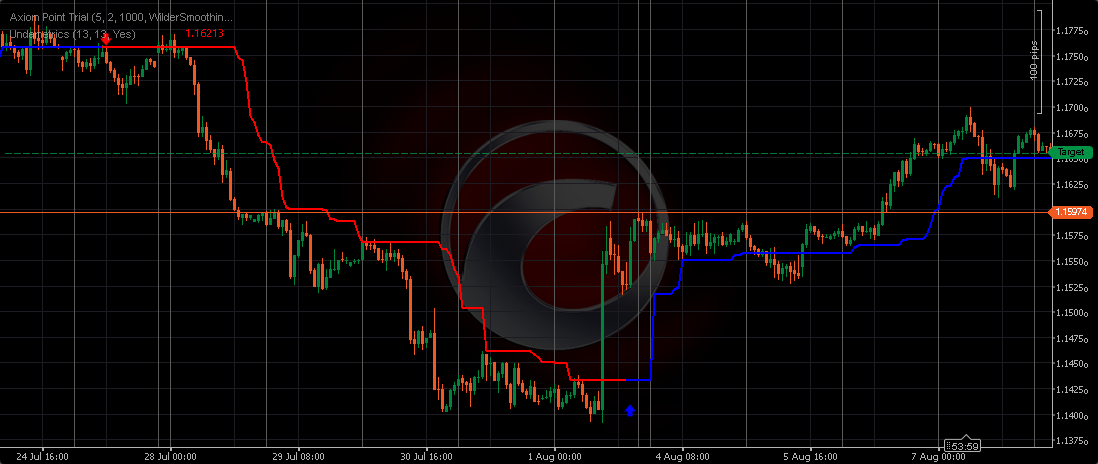This screenshot has width=1098, height=464.
Task: Click the 1.15500 price axis label
Action: (1072, 262)
